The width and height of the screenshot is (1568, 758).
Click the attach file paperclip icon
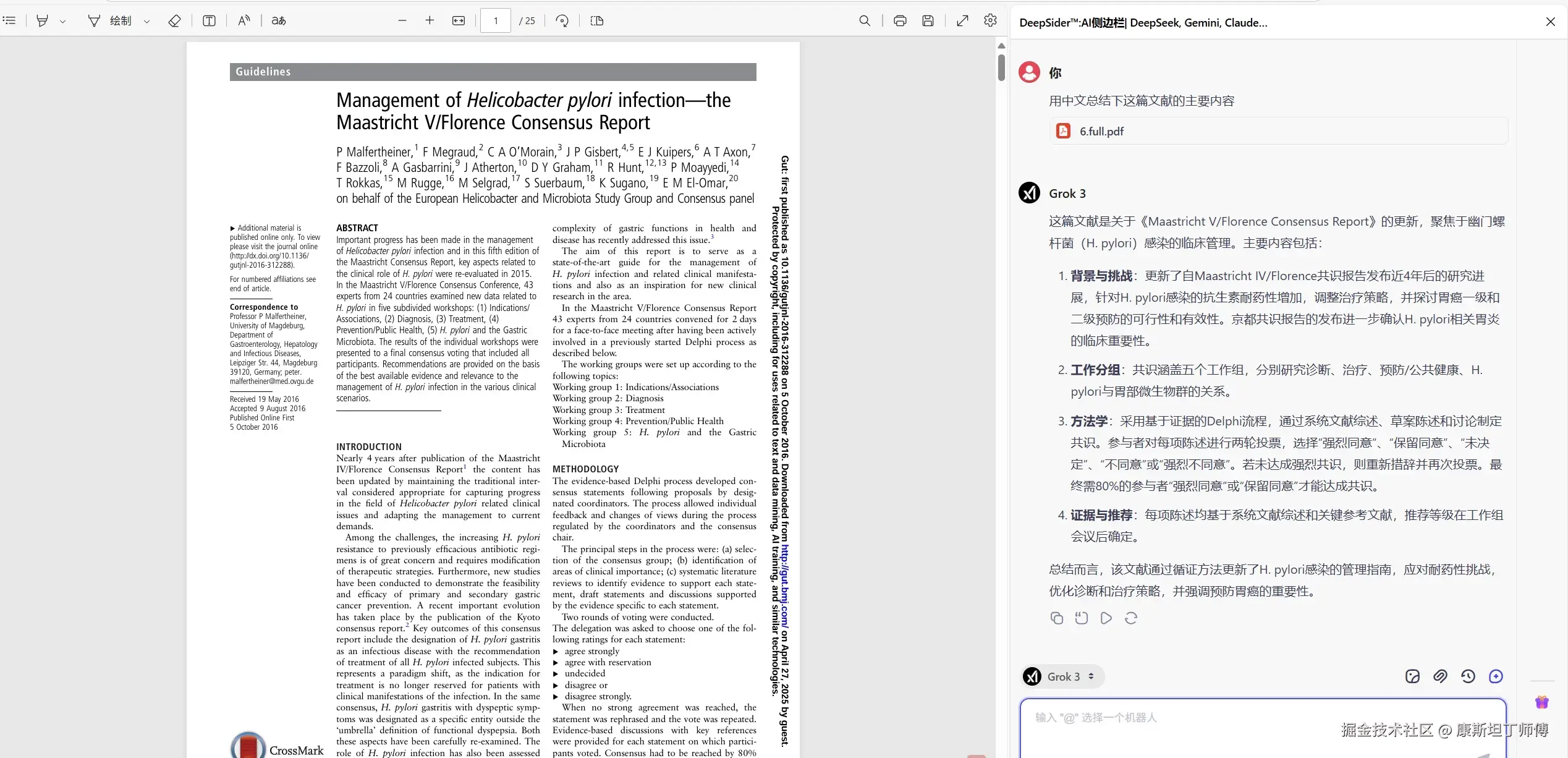[x=1440, y=676]
